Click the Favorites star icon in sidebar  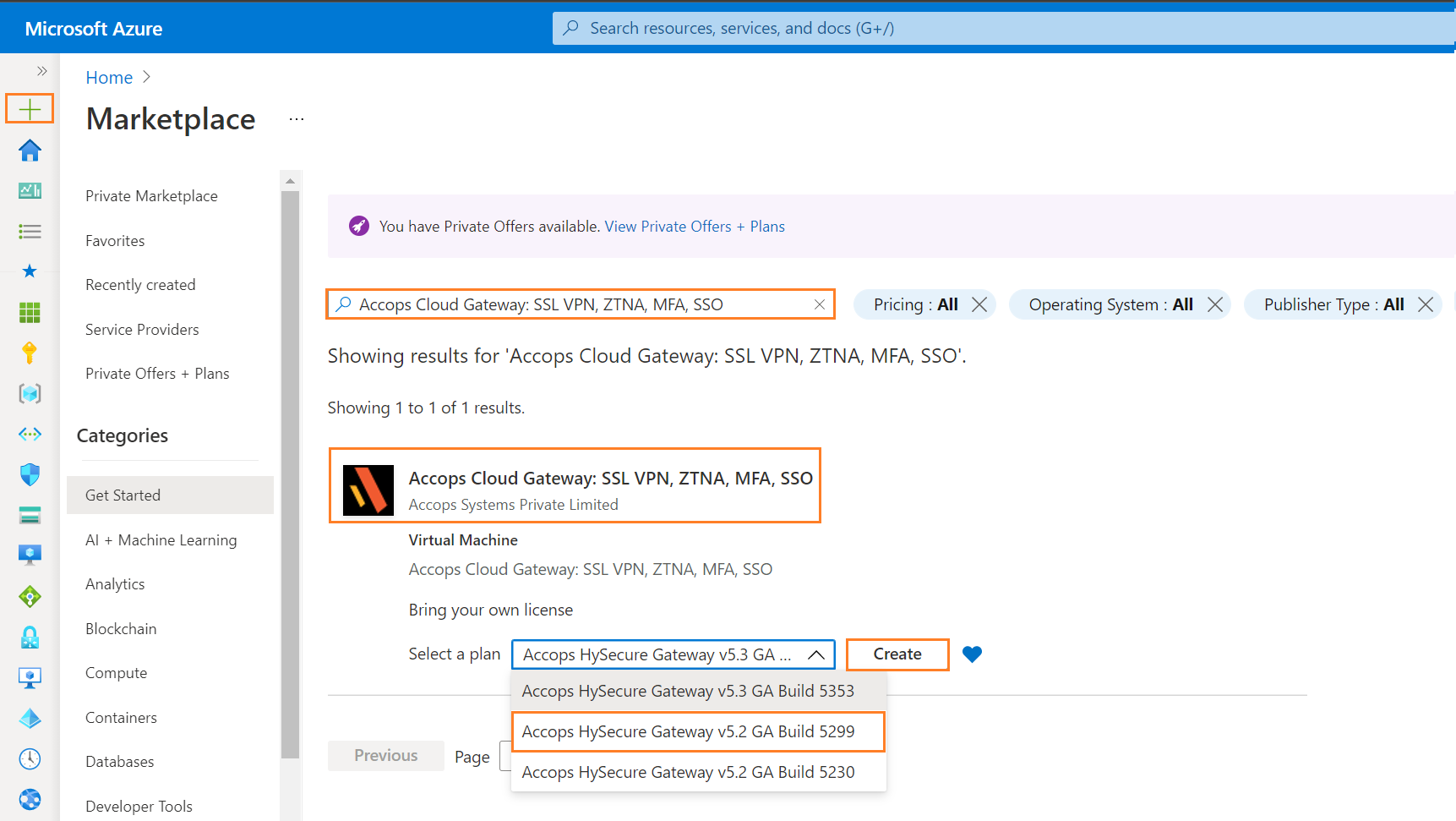pos(30,271)
